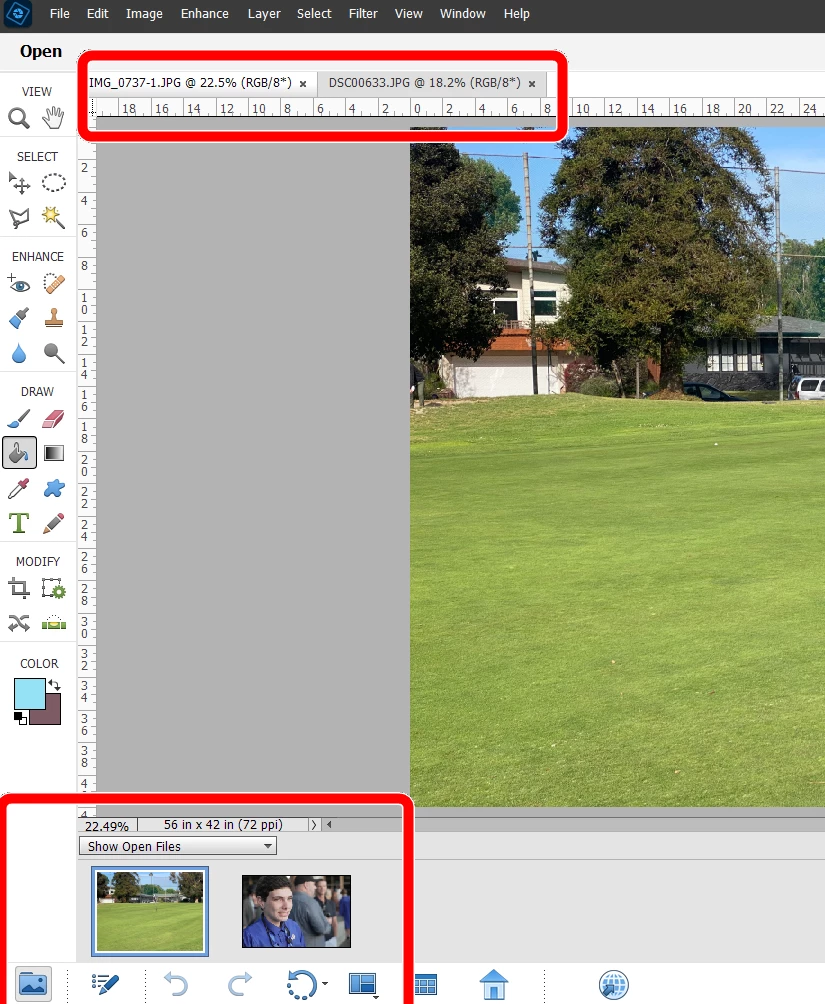Click the light blue foreground color swatch
The height and width of the screenshot is (1004, 825).
click(x=29, y=693)
